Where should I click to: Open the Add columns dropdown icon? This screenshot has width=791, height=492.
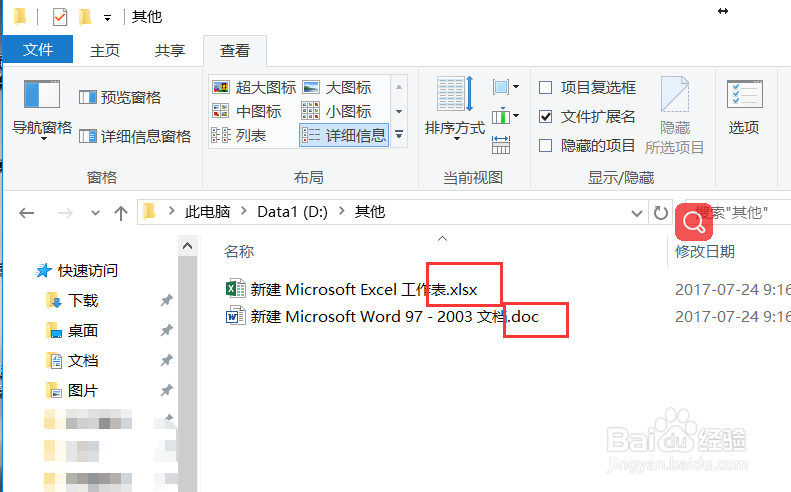pyautogui.click(x=506, y=117)
